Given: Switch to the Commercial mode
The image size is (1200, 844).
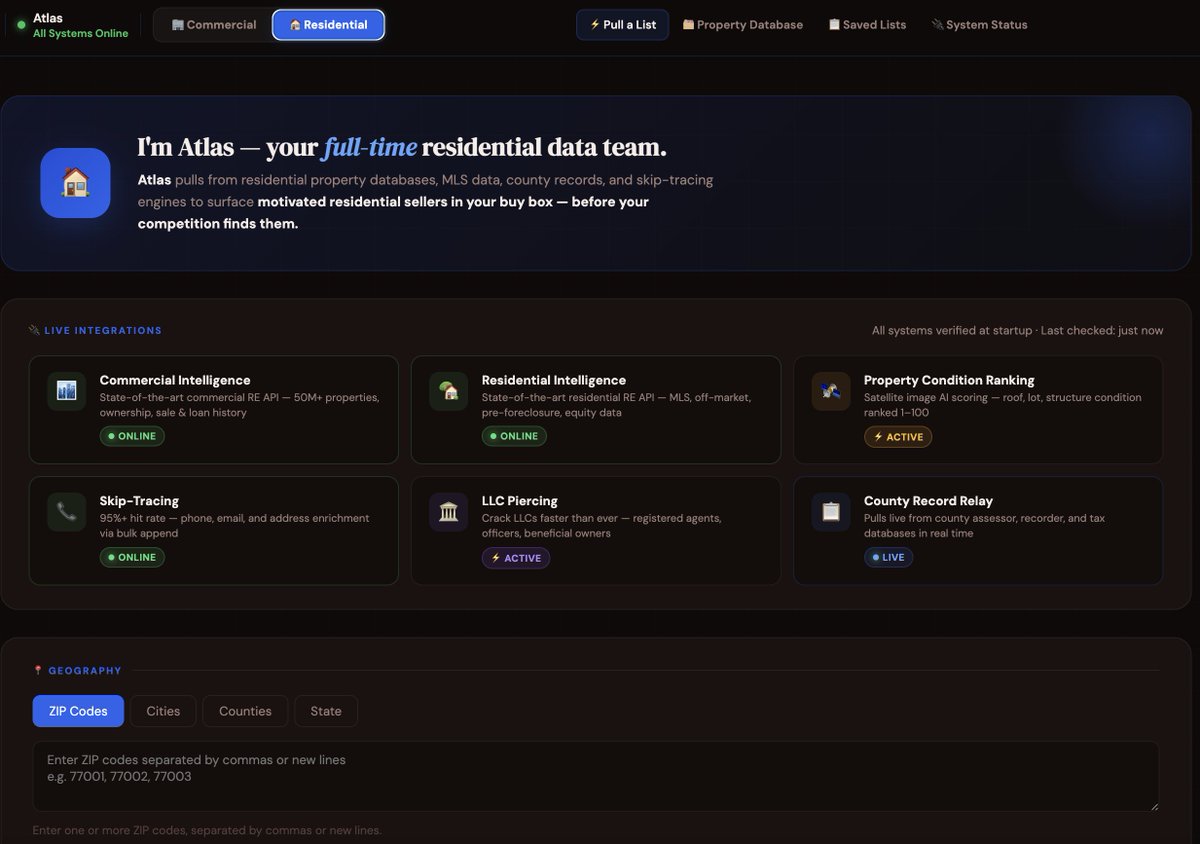Looking at the screenshot, I should tap(213, 25).
